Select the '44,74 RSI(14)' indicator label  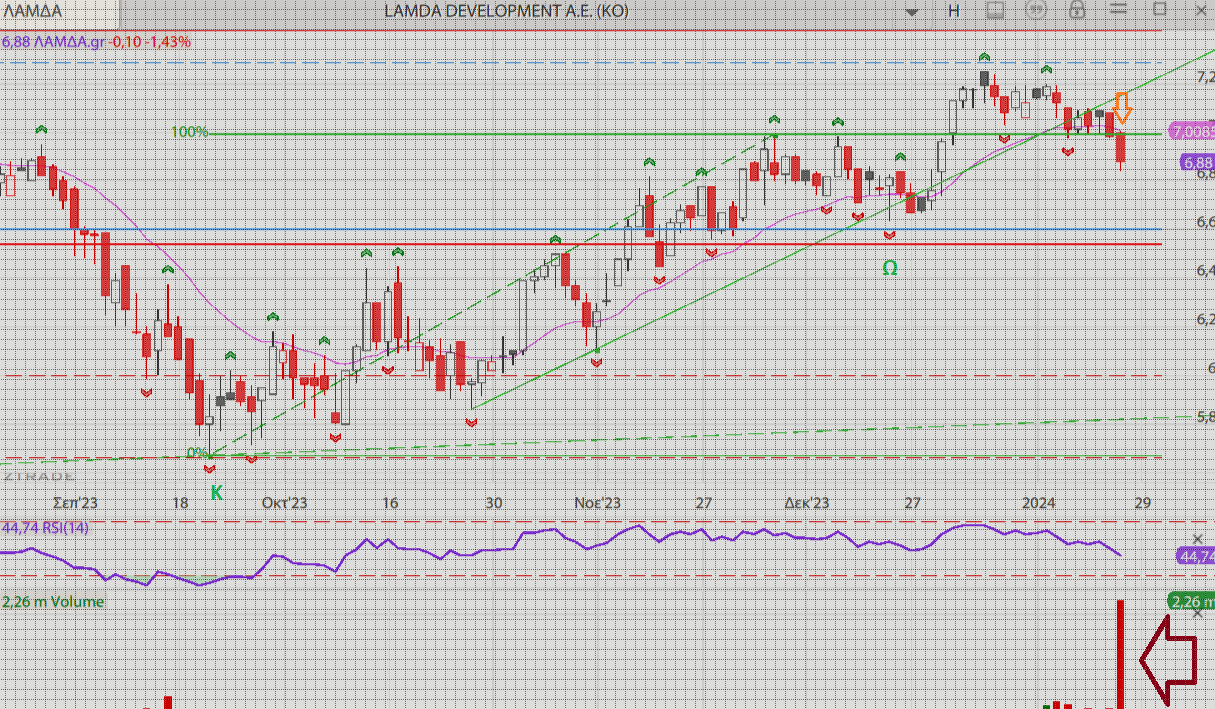pos(45,527)
